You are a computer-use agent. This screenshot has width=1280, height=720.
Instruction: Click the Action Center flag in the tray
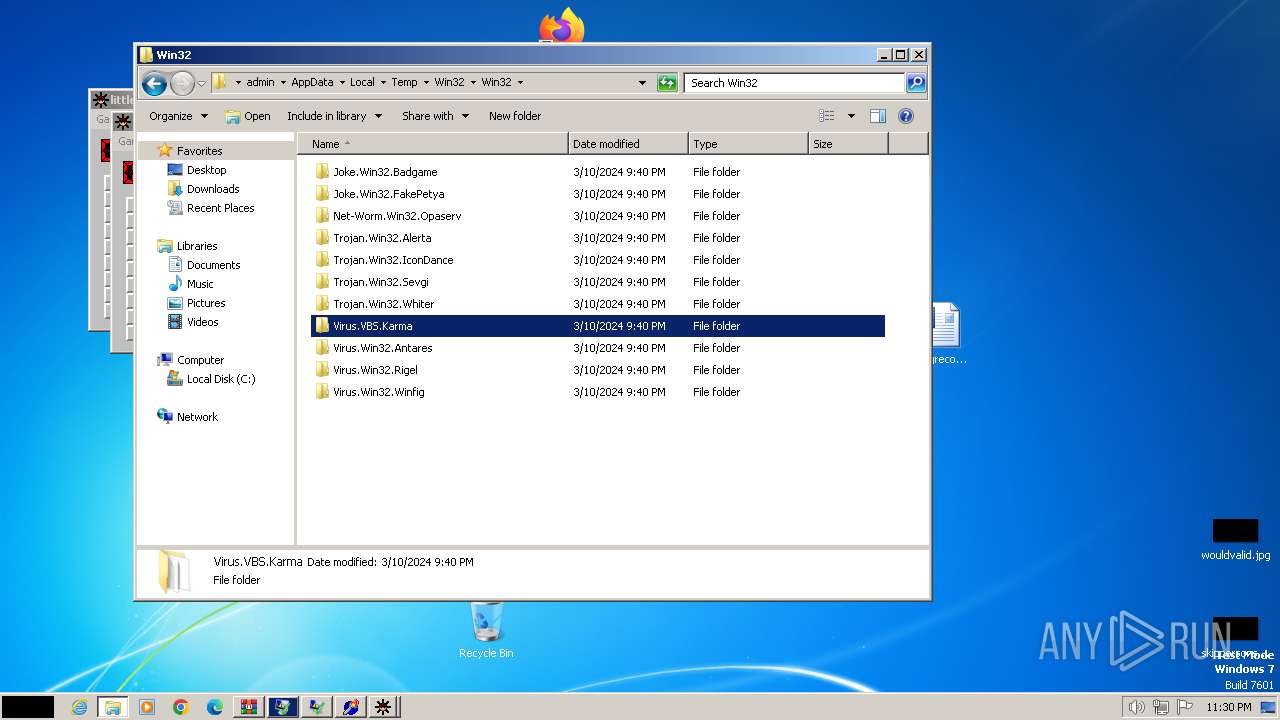point(1184,707)
